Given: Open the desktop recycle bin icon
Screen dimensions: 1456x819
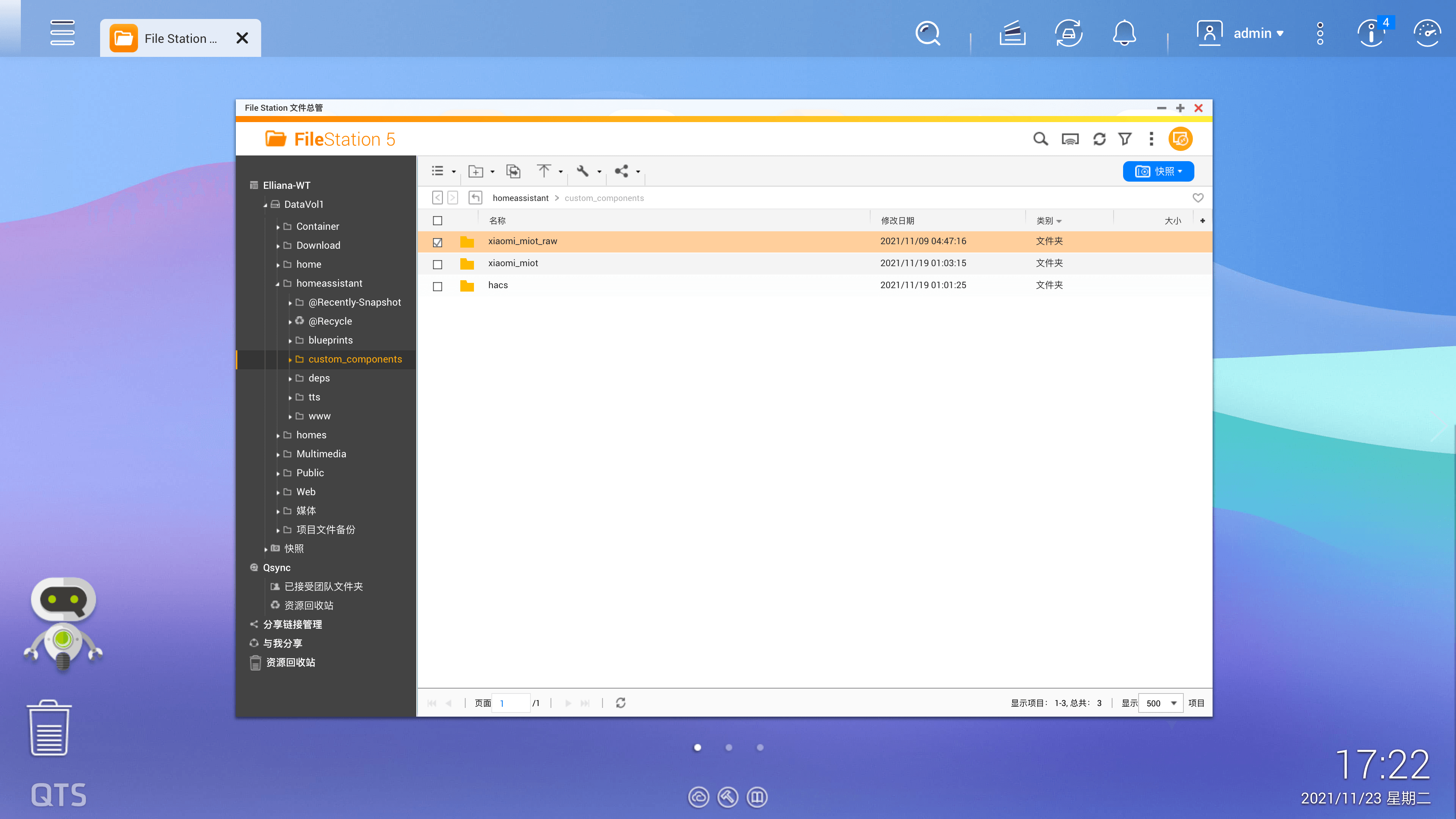Looking at the screenshot, I should [49, 728].
